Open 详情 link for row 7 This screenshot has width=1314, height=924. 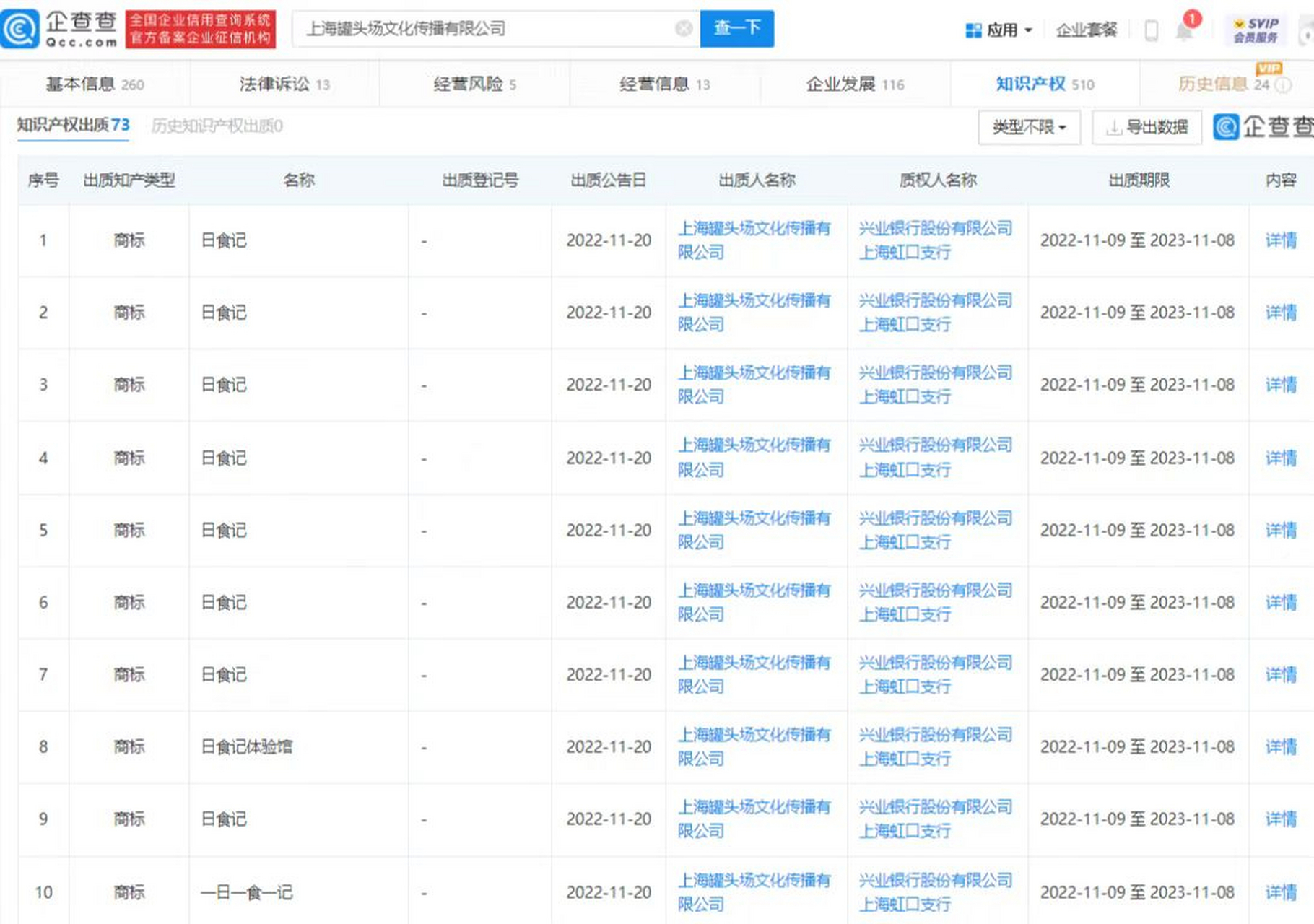click(1281, 674)
